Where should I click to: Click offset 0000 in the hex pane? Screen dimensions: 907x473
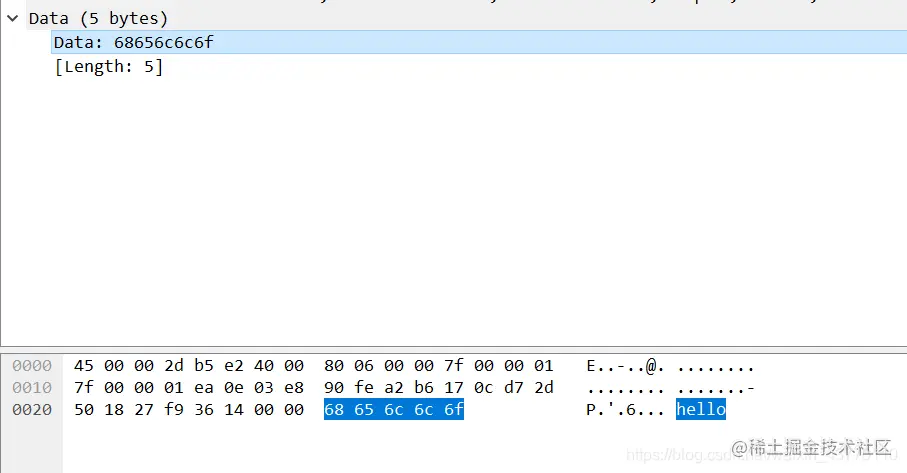32,366
